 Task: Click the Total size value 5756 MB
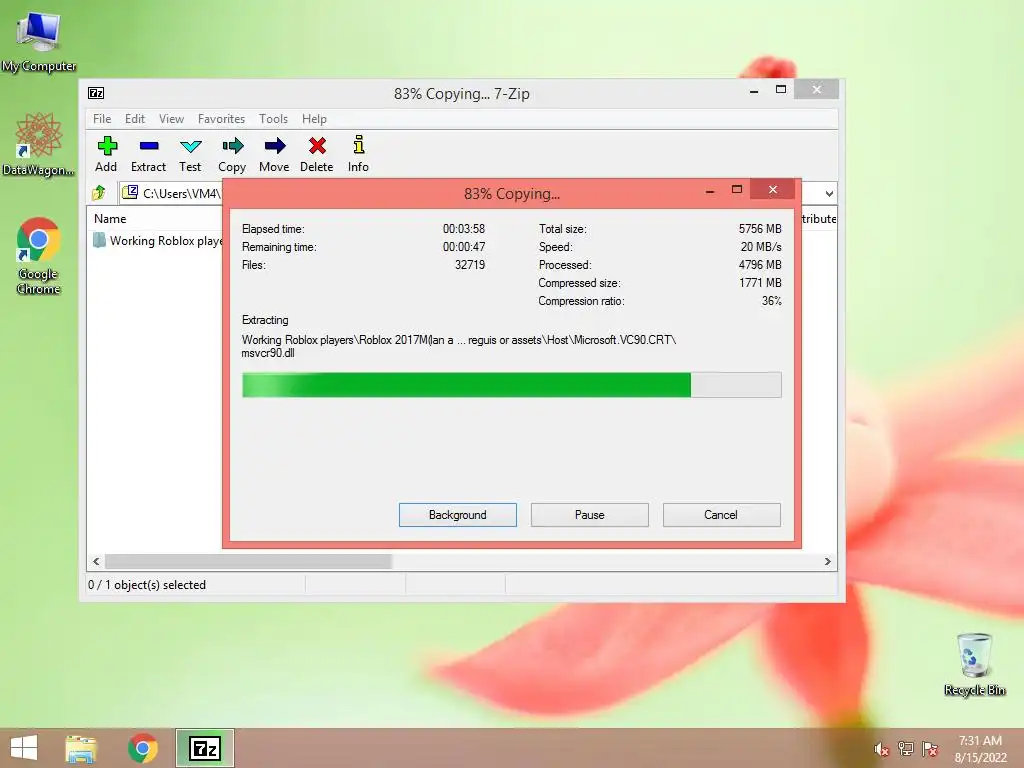760,229
